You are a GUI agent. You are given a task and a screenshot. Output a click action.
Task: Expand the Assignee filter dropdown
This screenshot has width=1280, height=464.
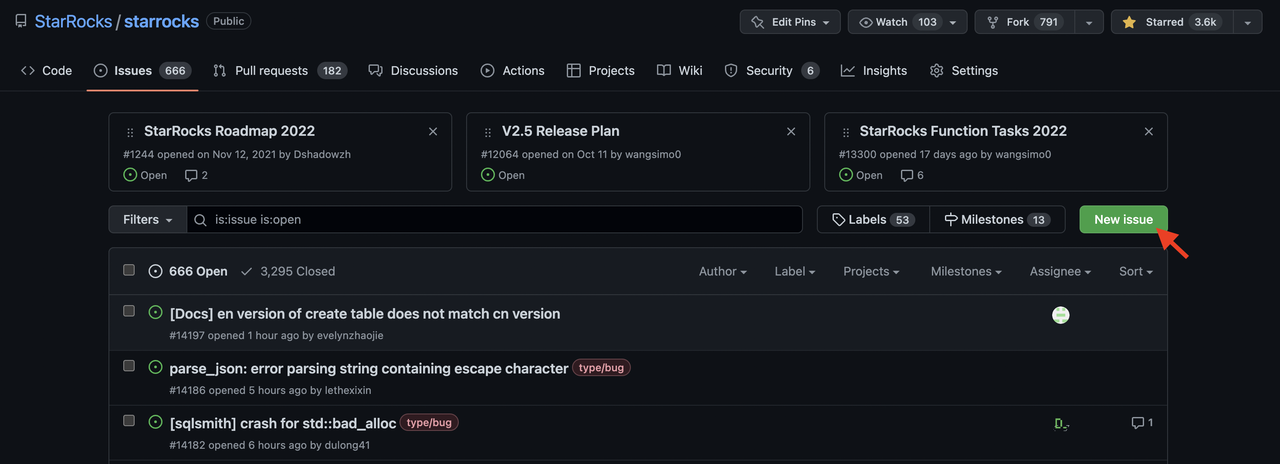click(x=1060, y=271)
